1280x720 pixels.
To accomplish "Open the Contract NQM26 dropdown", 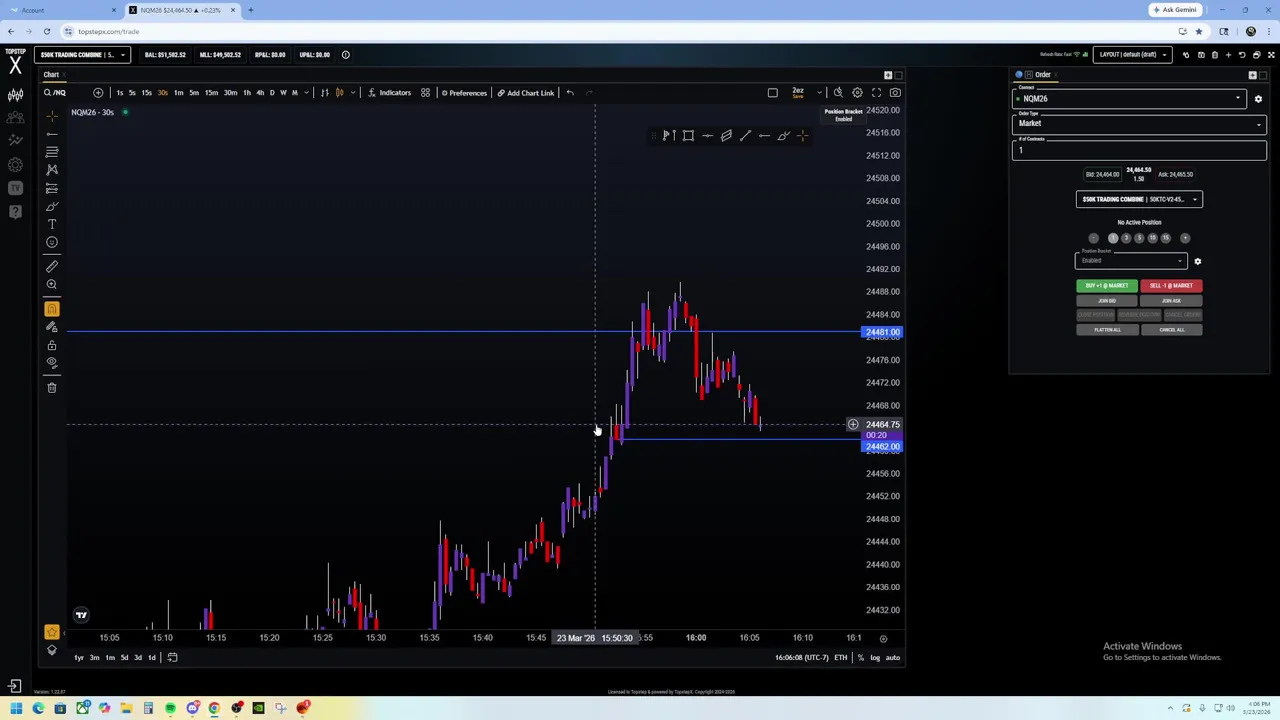I will click(x=1130, y=99).
